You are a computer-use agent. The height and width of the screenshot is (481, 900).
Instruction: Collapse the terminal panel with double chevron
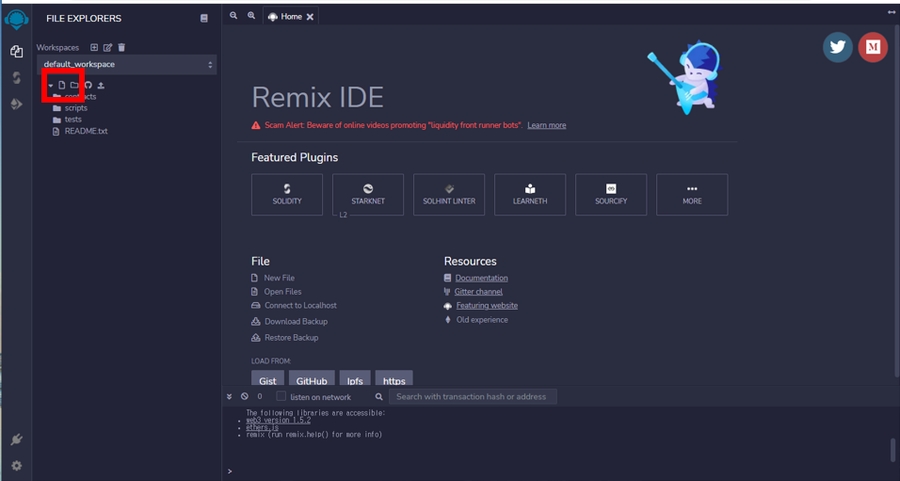coord(231,397)
